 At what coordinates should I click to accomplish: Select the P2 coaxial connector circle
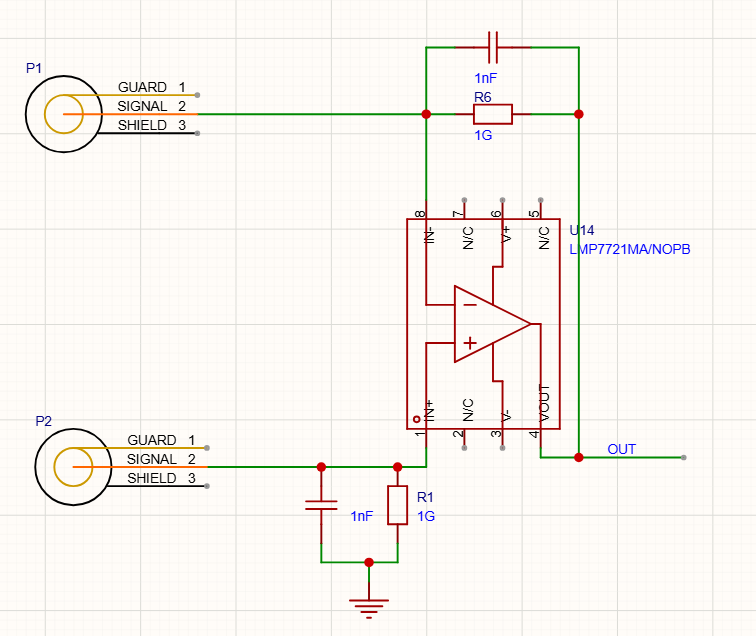point(73,467)
